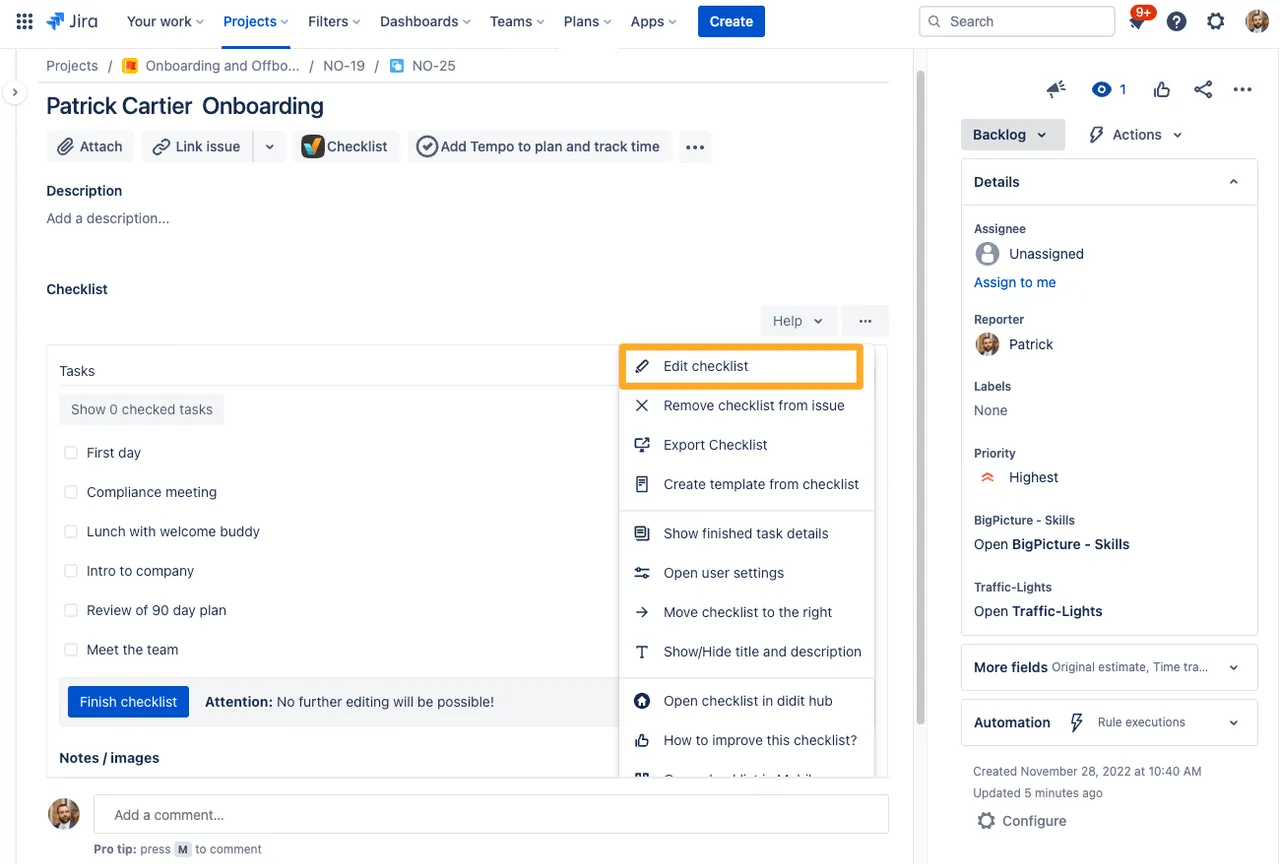Open the Plans dropdown
The image size is (1280, 864).
coord(589,21)
